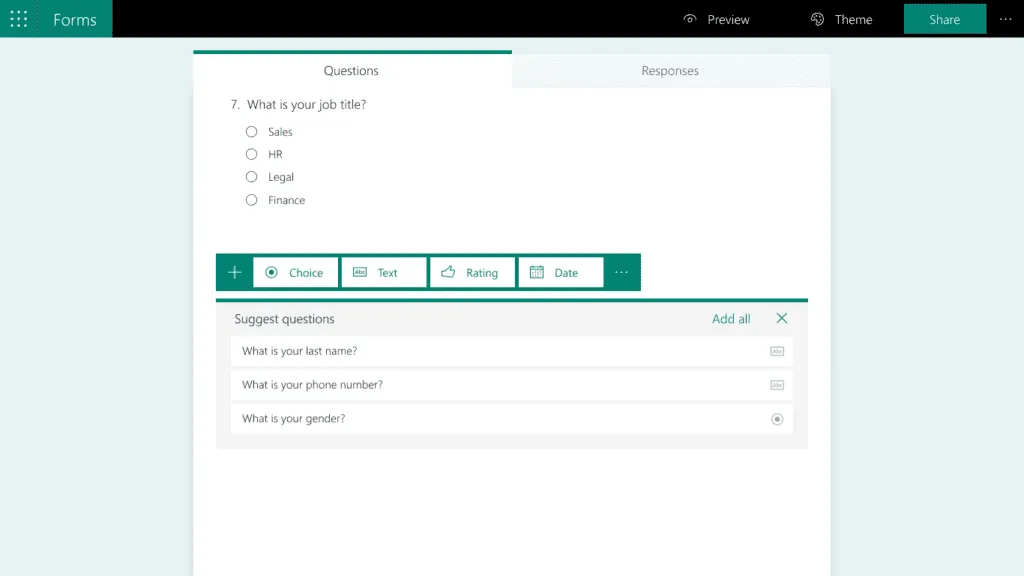Choose the Finance answer option
This screenshot has width=1024, height=576.
251,200
